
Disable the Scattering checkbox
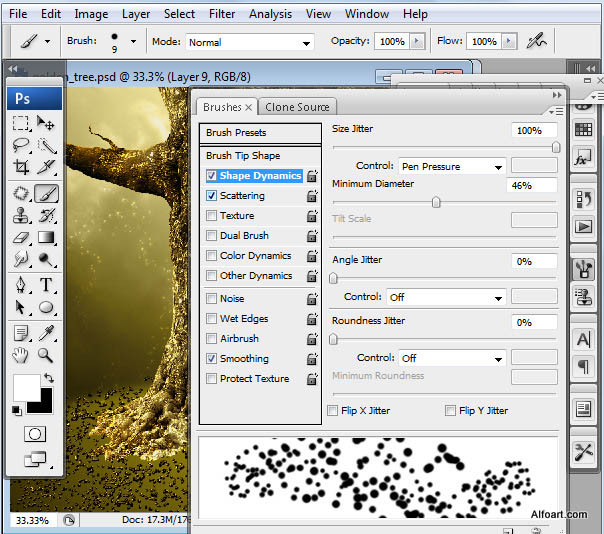(211, 196)
